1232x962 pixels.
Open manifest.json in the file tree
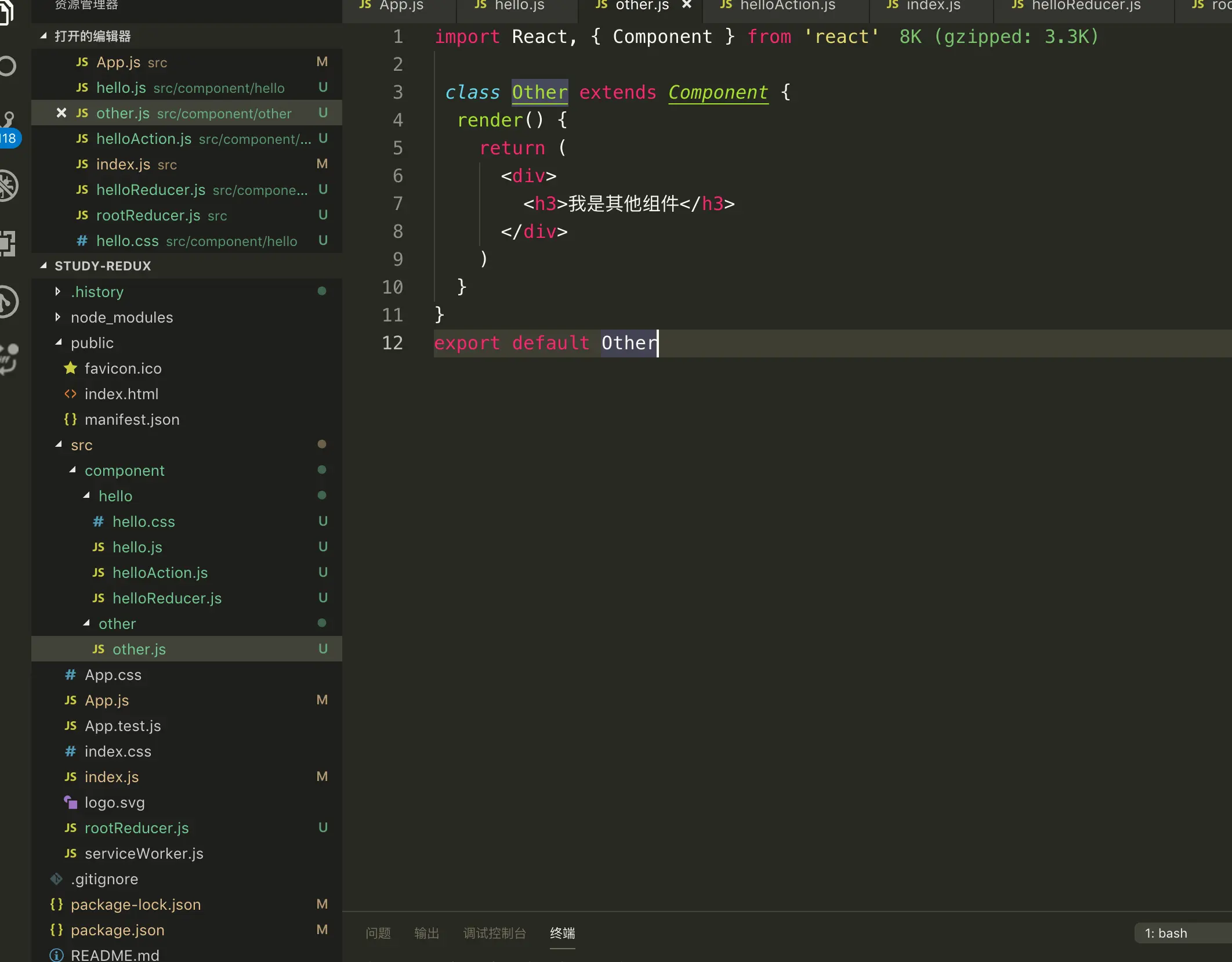point(187,419)
